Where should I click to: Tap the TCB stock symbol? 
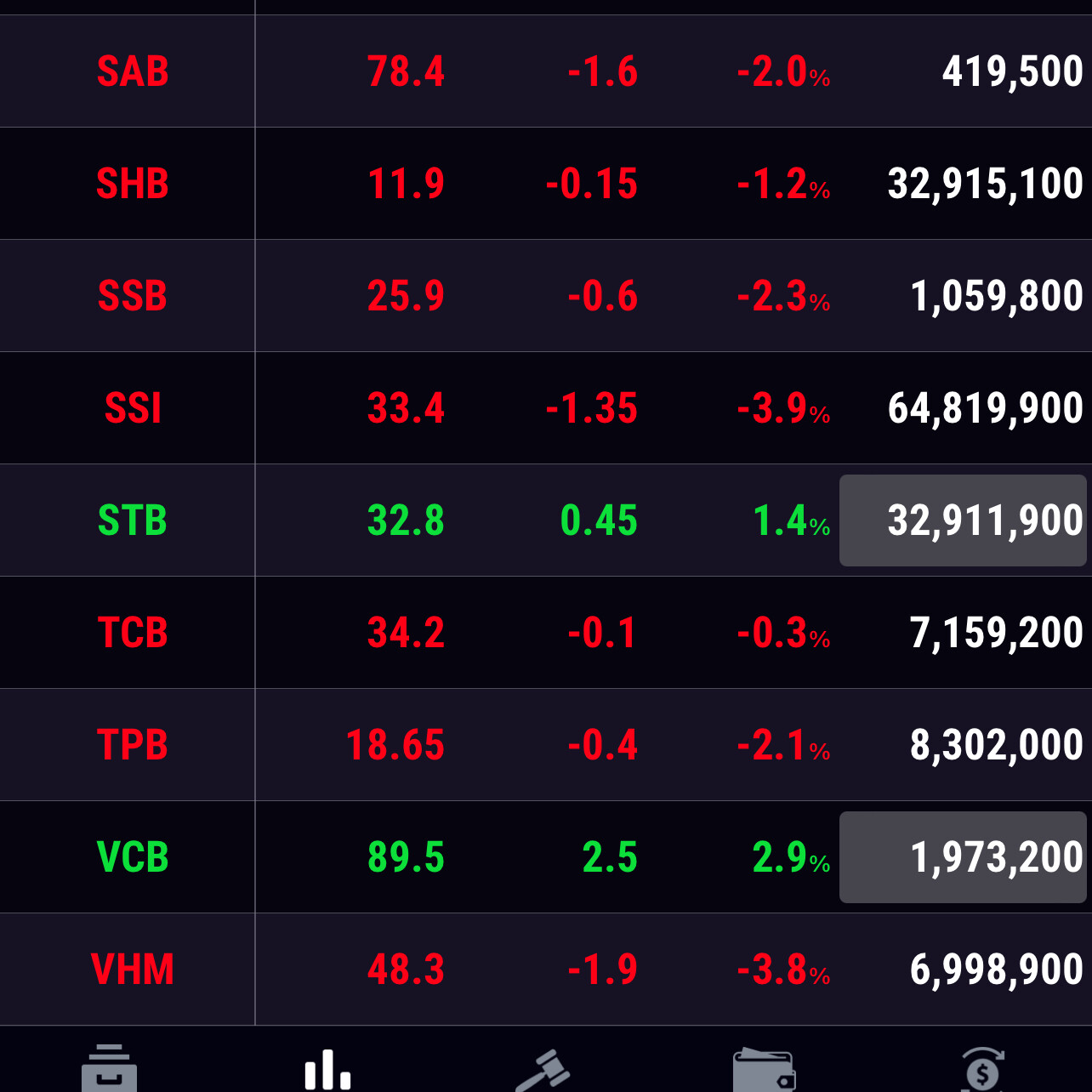coord(133,633)
